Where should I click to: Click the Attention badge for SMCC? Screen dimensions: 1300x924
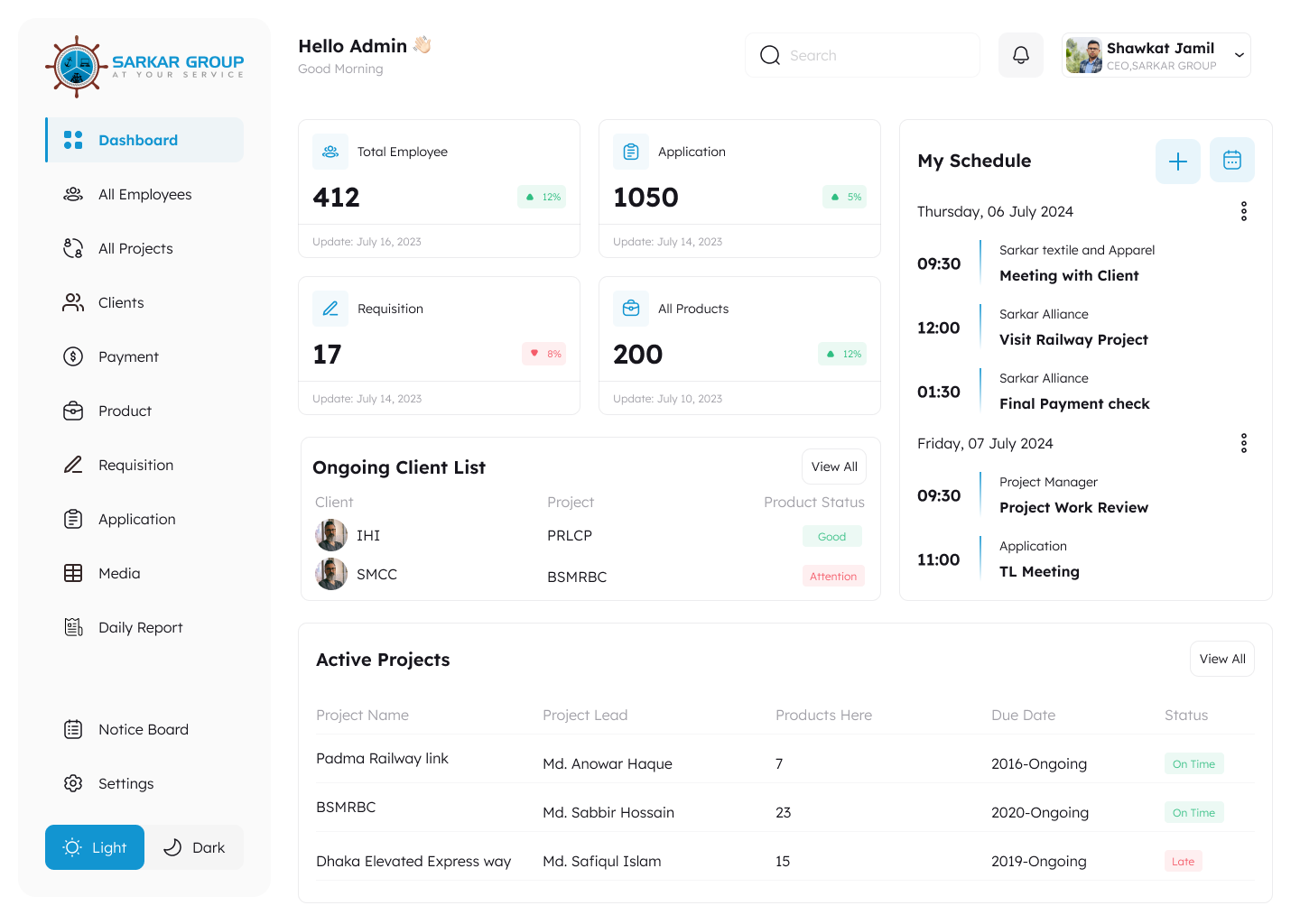point(833,576)
